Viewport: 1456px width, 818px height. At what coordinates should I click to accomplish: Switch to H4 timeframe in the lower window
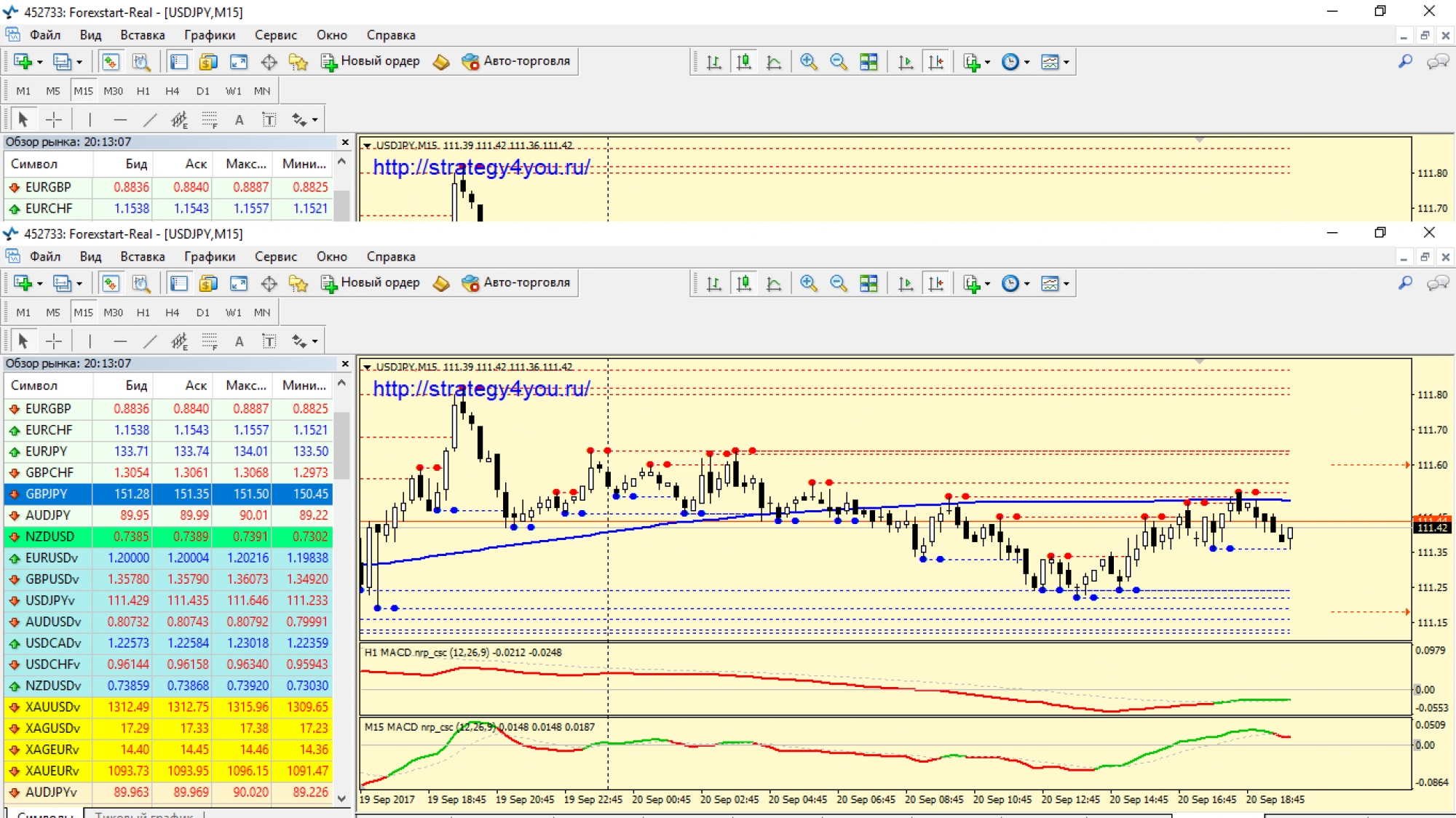click(172, 313)
